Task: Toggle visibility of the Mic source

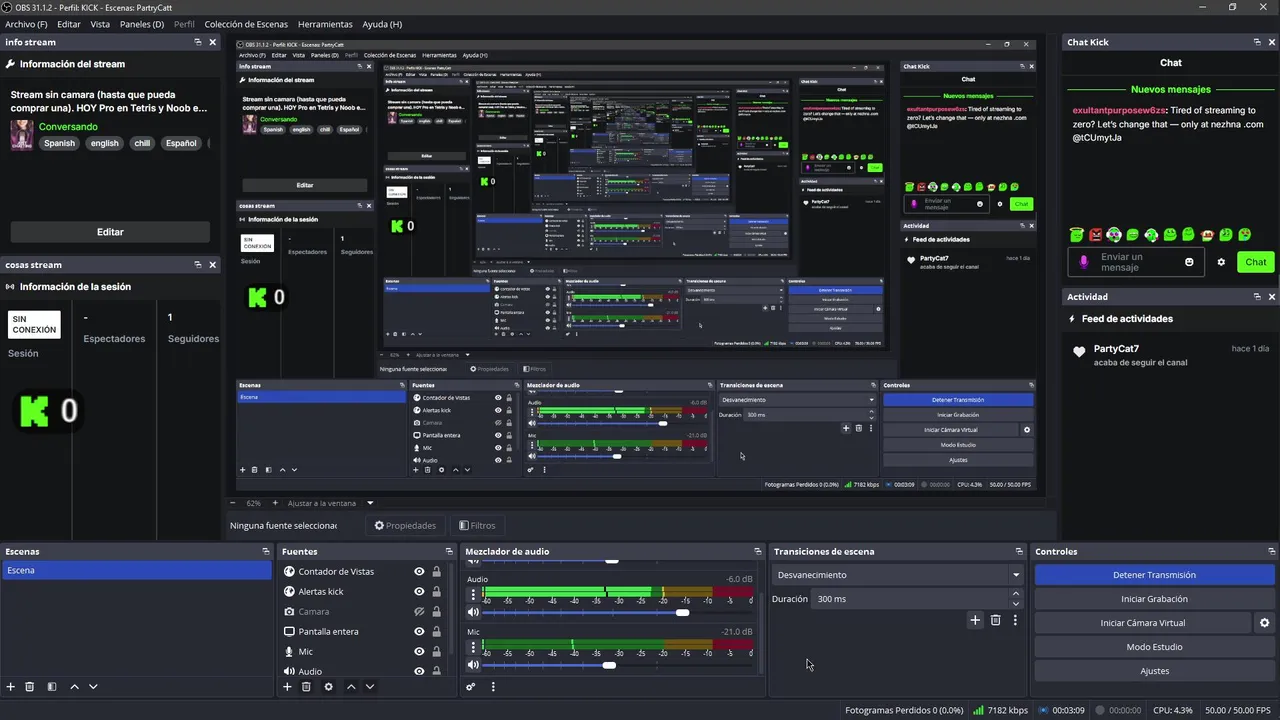Action: [x=419, y=652]
